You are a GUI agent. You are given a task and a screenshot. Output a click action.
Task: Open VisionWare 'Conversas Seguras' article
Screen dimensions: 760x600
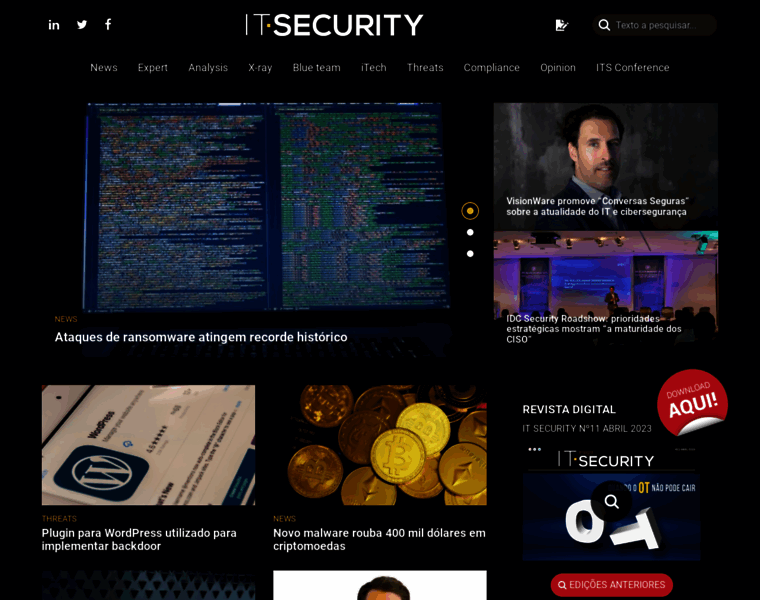pyautogui.click(x=606, y=167)
